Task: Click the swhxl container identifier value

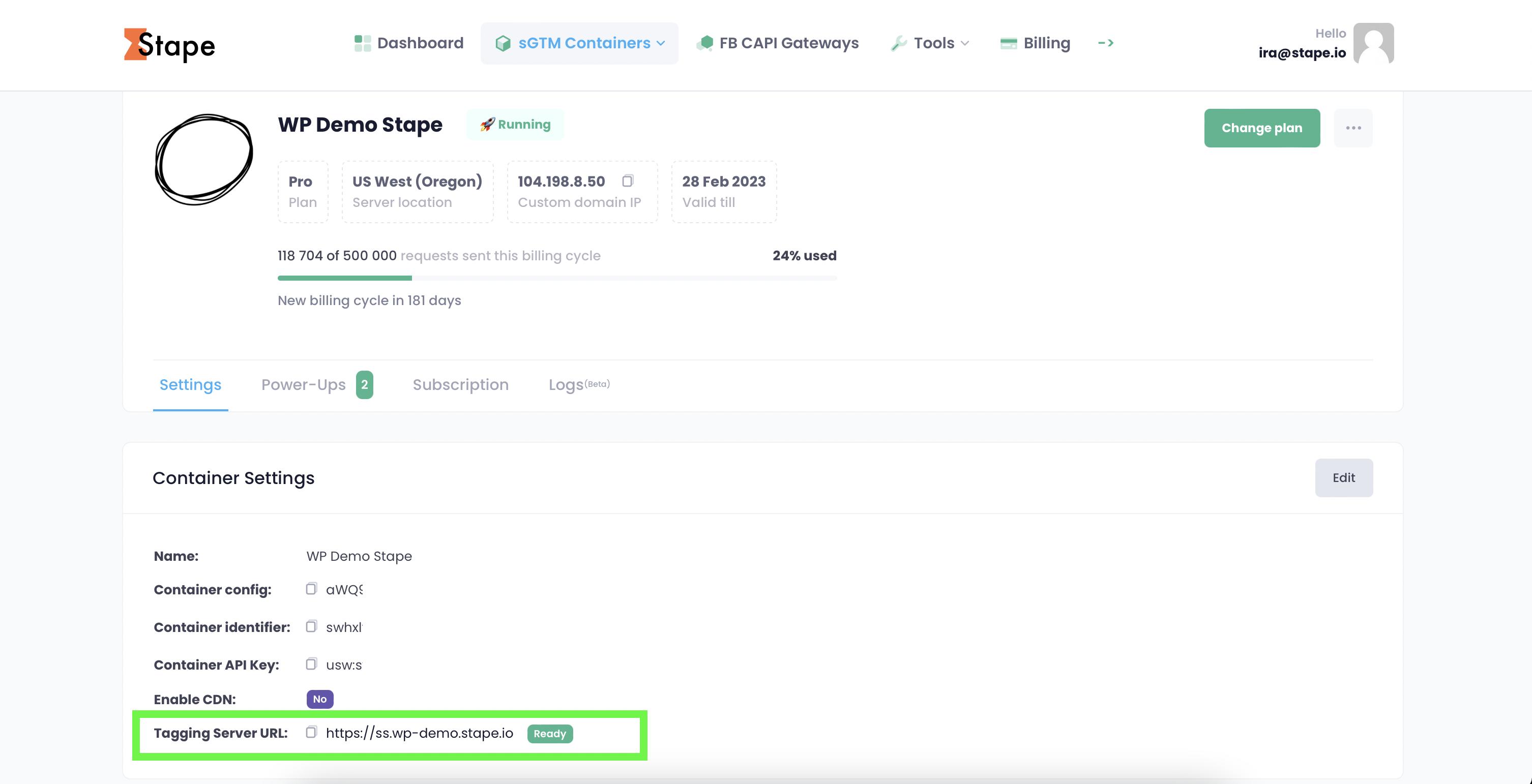Action: [x=344, y=627]
